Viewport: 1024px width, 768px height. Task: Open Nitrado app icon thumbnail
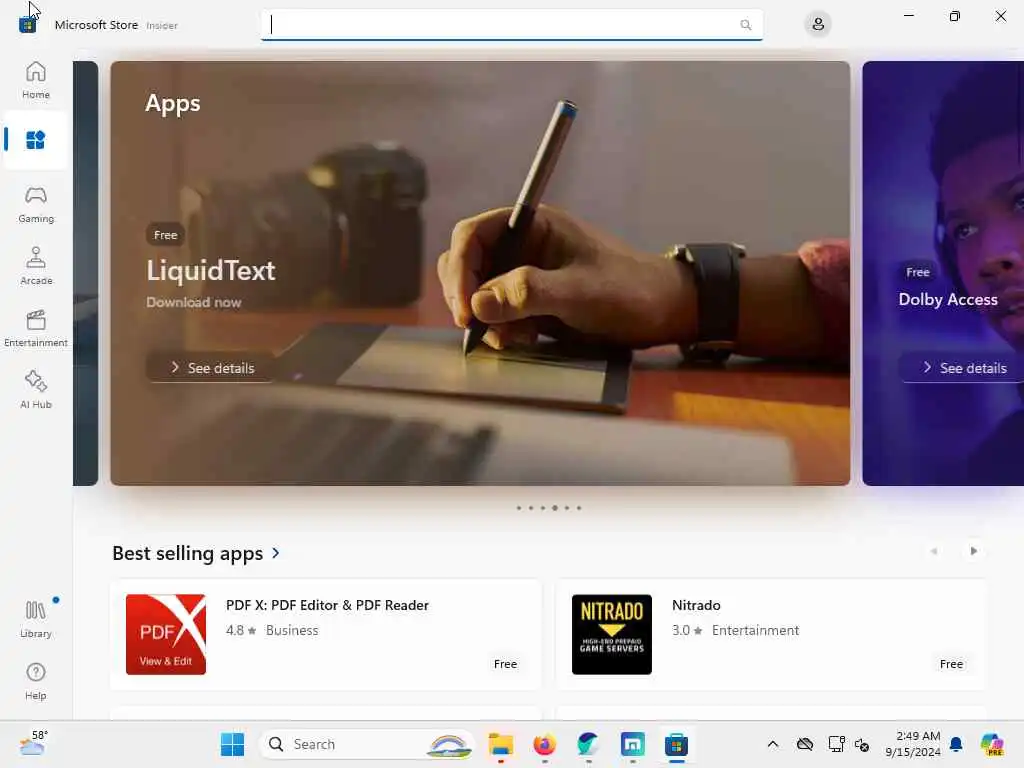coord(612,634)
